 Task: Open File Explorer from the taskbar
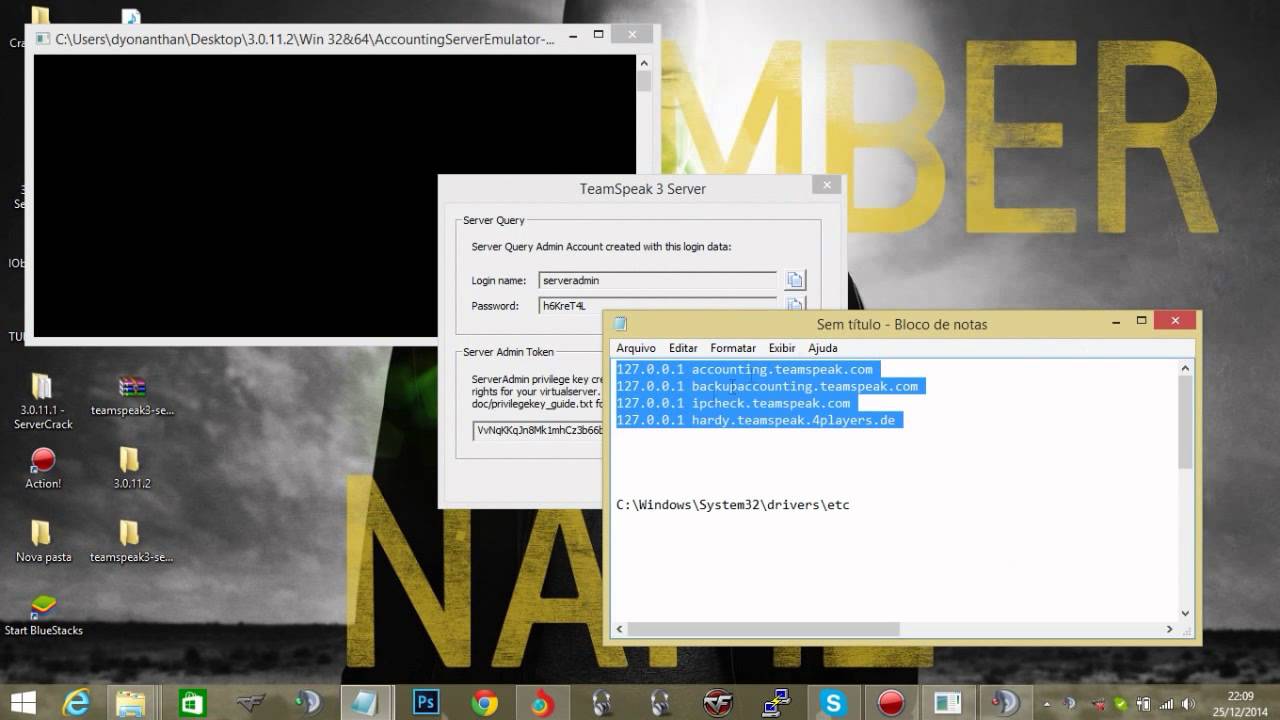point(129,703)
